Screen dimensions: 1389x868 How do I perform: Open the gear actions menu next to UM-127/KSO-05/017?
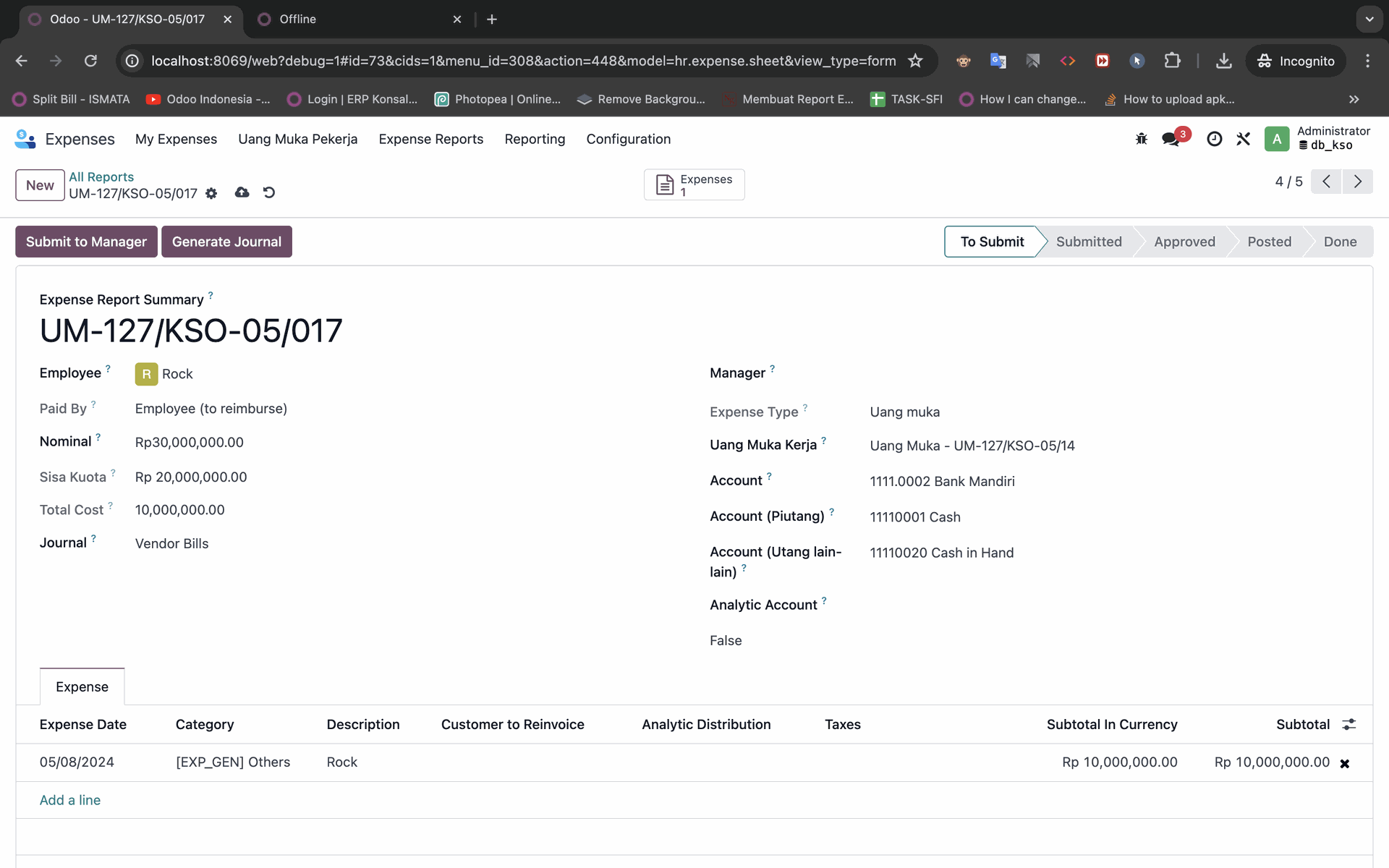click(211, 193)
